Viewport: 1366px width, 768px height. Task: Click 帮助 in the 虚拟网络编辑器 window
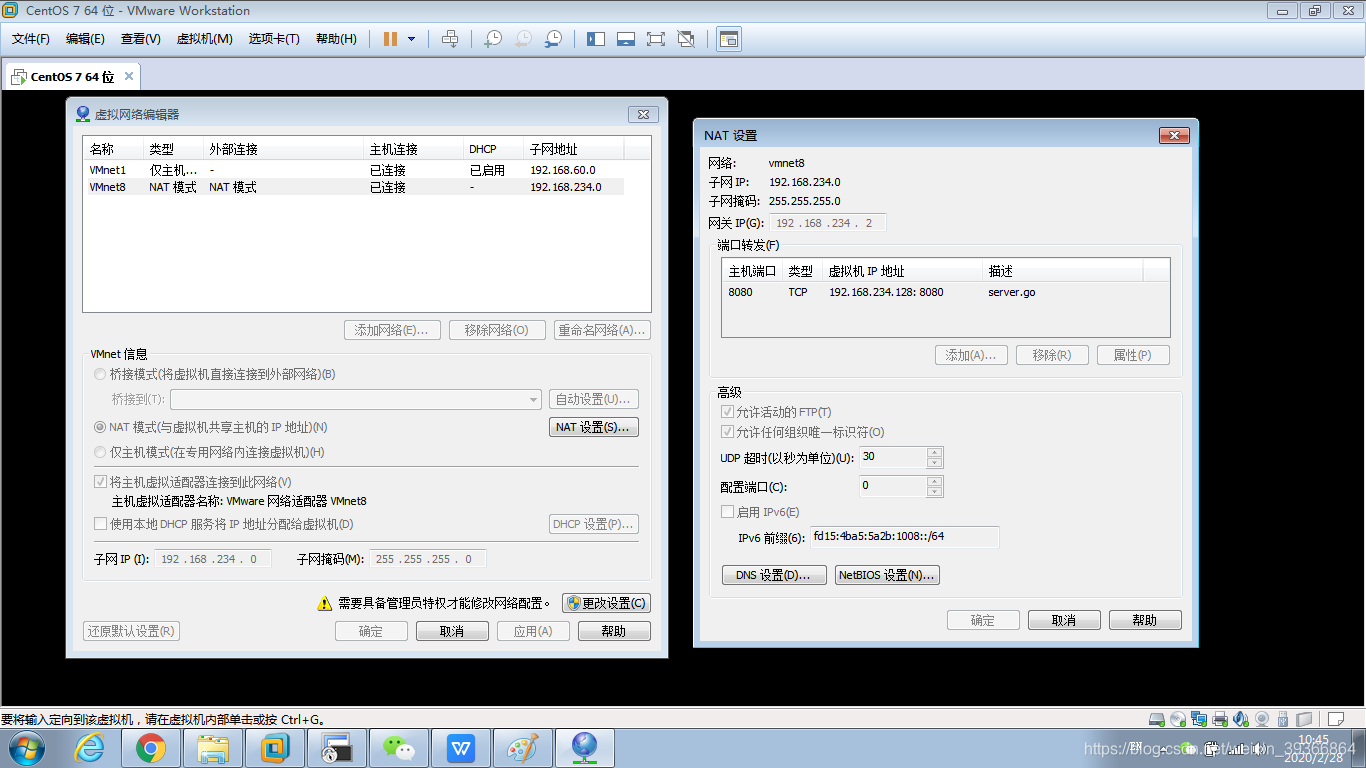(x=614, y=631)
